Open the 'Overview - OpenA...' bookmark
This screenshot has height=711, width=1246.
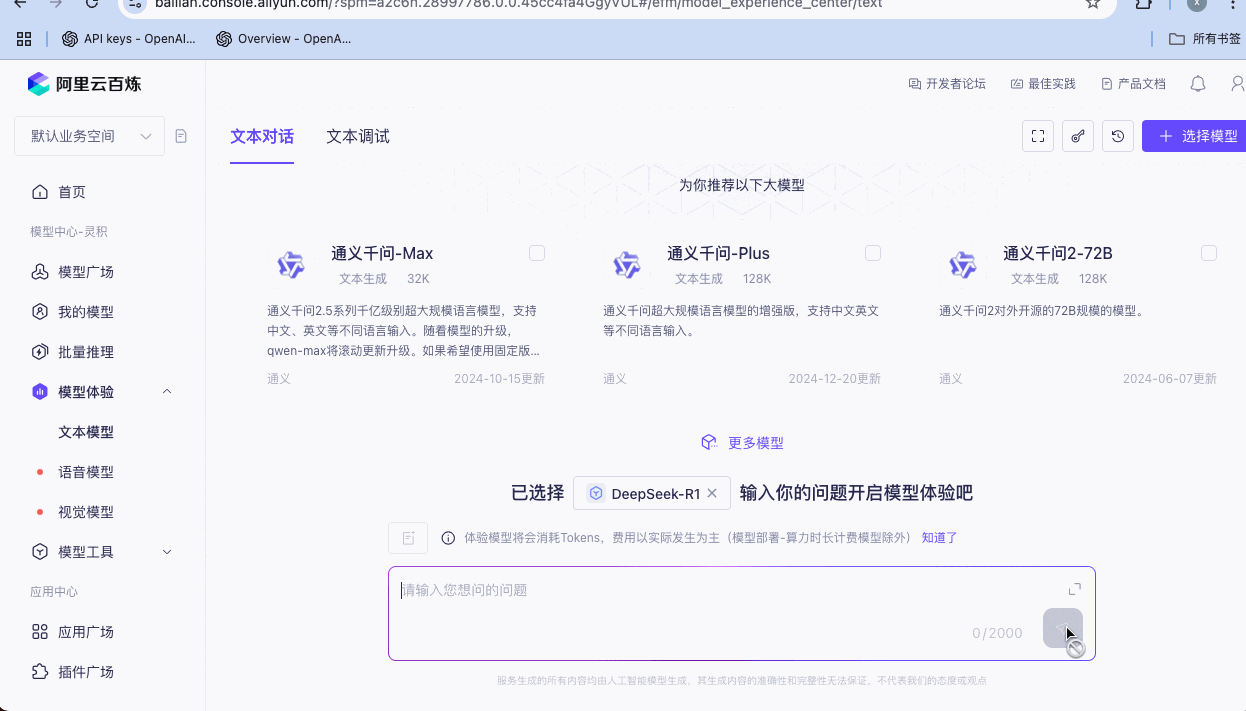point(283,39)
